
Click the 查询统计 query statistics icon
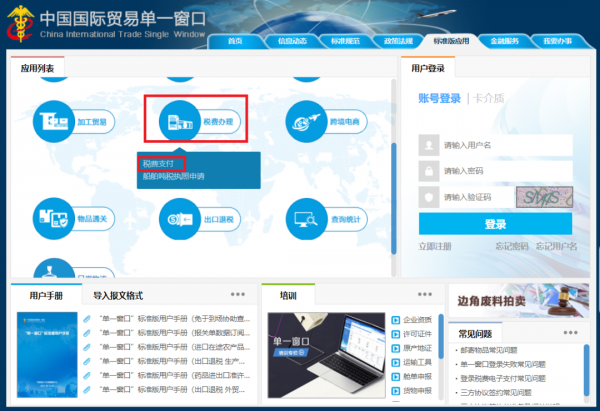(306, 219)
